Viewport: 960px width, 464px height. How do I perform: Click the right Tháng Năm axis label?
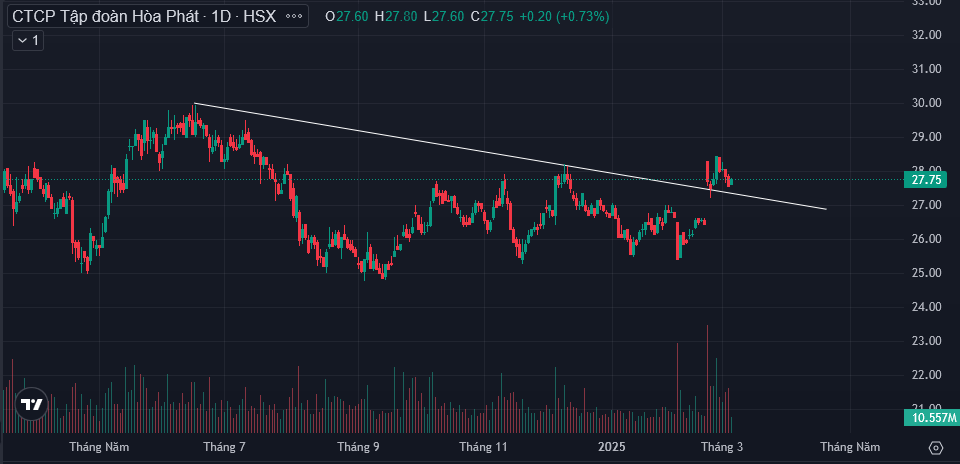coord(850,447)
